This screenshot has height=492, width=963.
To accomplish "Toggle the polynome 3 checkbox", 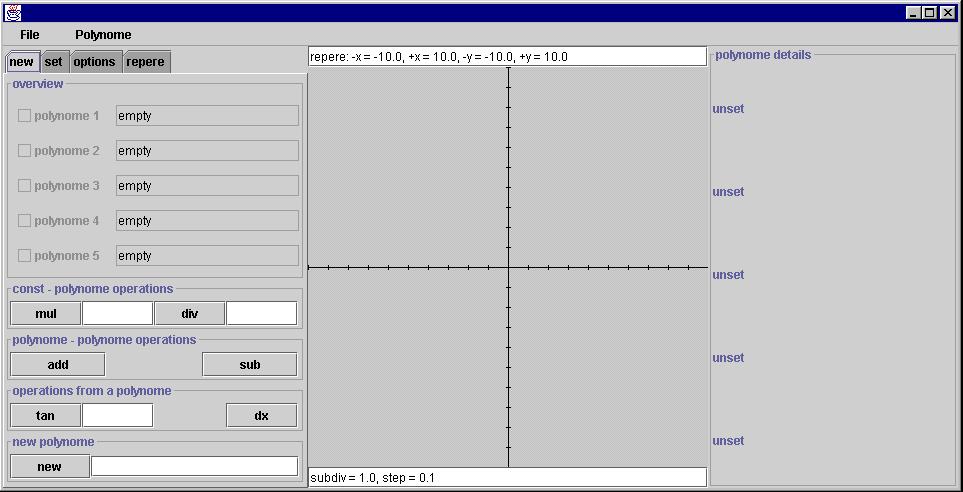I will pyautogui.click(x=25, y=186).
